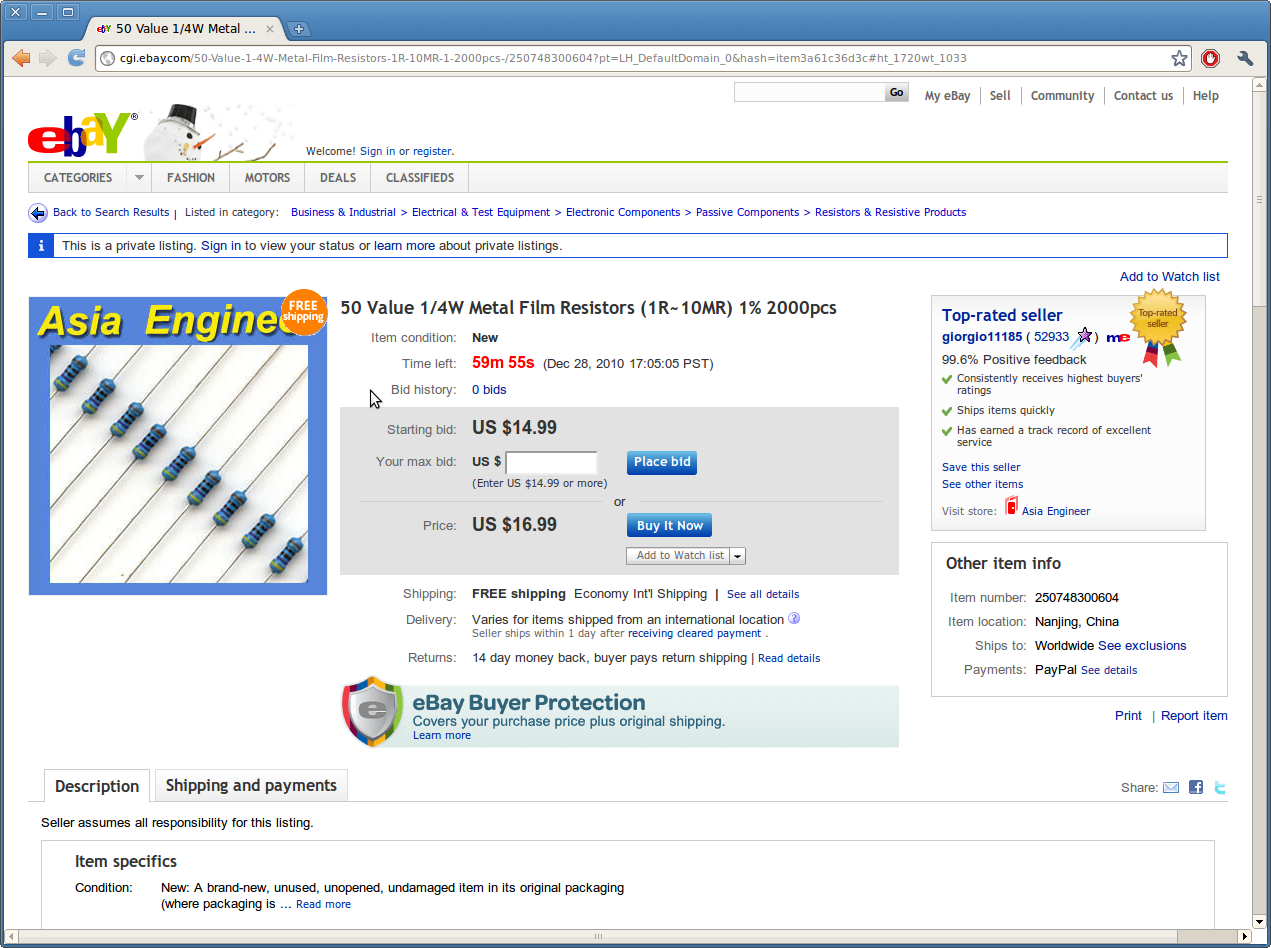Viewport: 1271px width, 948px height.
Task: Bookmark the page using the address bar star
Action: point(1178,58)
